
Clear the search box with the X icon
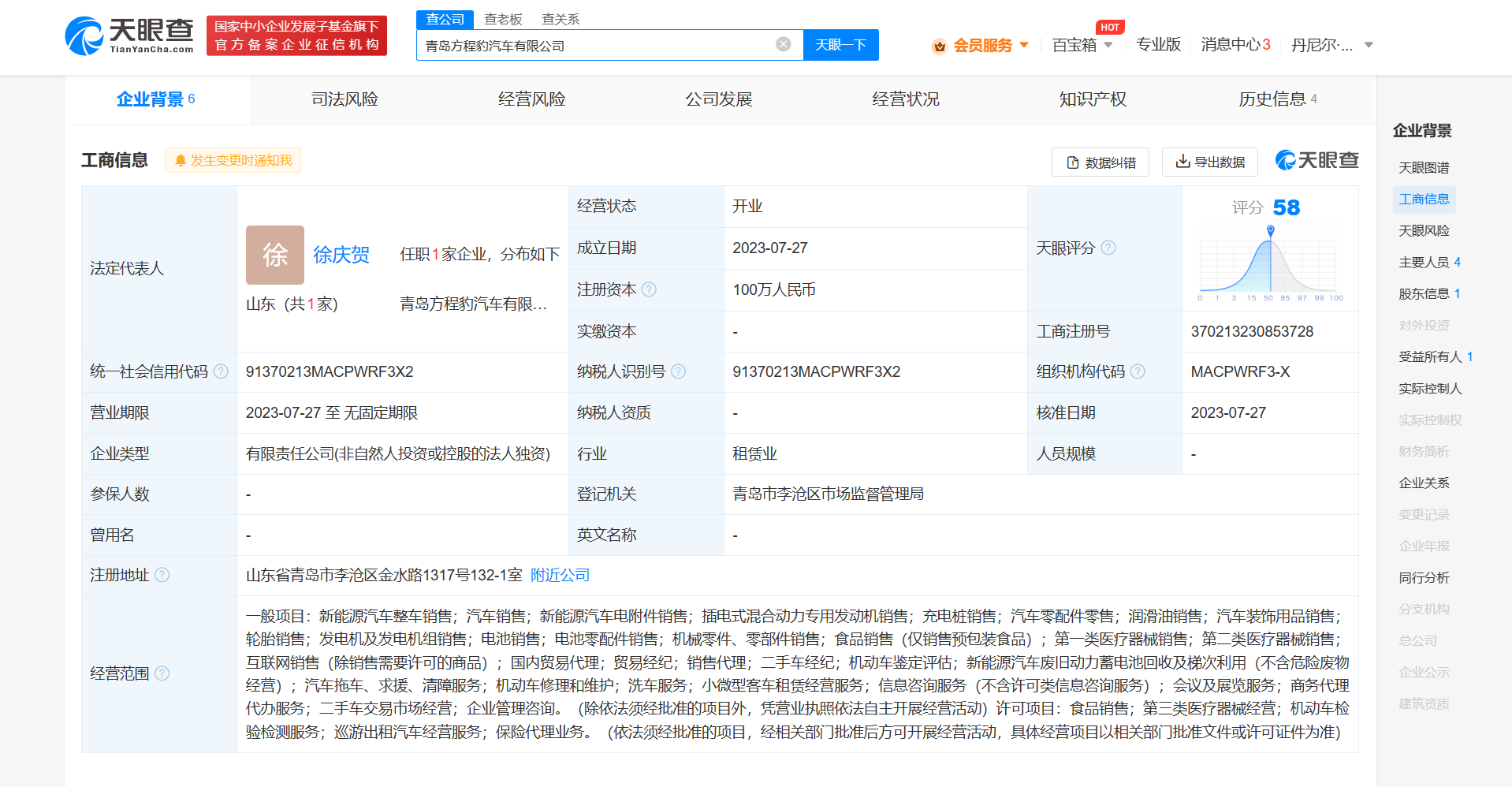point(783,44)
